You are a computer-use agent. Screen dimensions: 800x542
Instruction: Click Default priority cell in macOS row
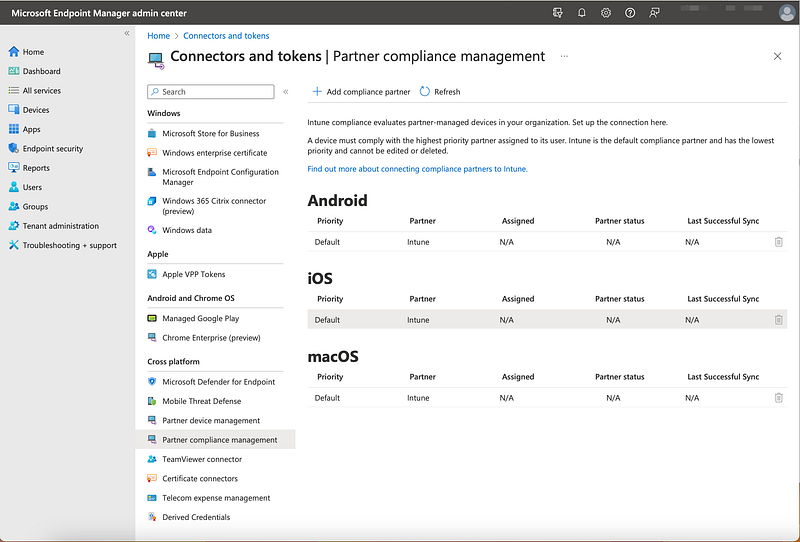[327, 398]
